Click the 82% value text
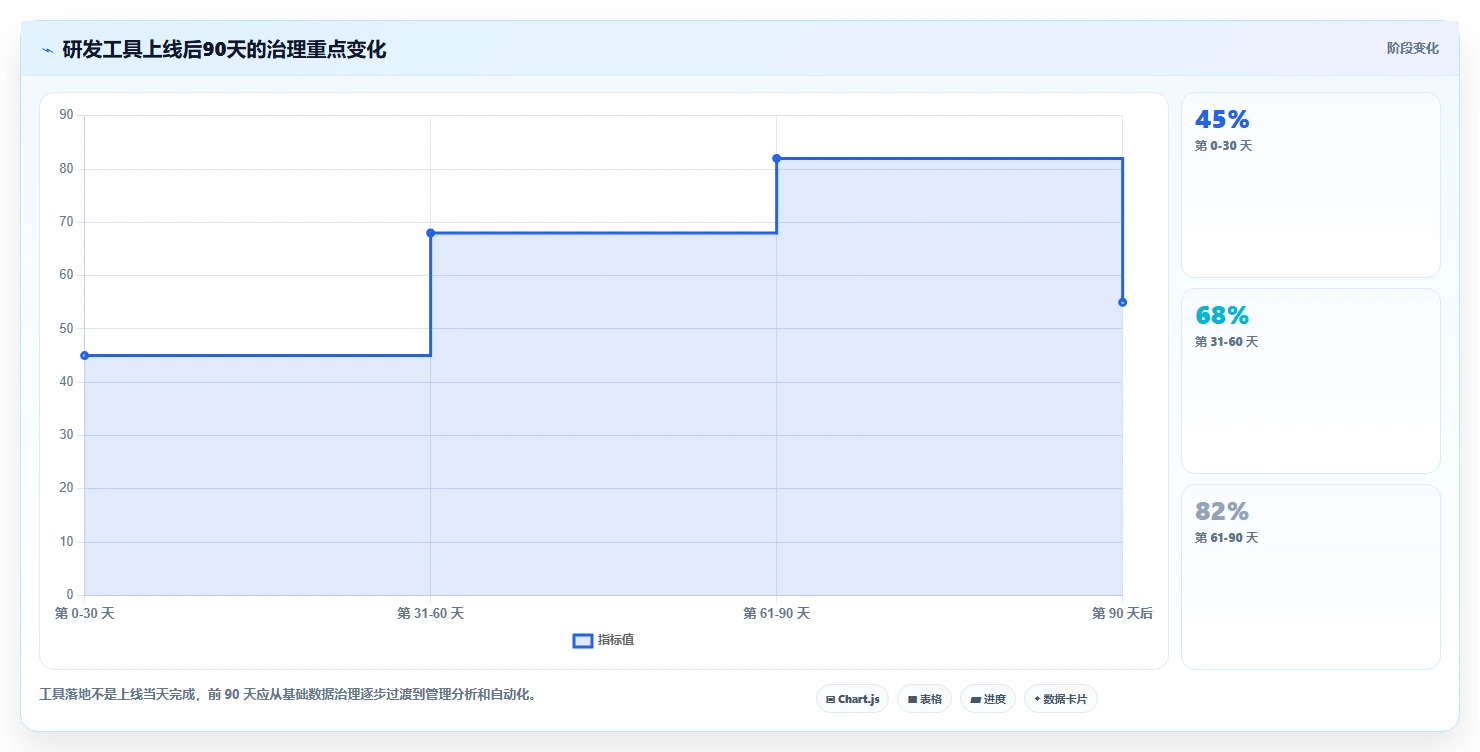Viewport: 1480px width, 752px height. [x=1222, y=512]
